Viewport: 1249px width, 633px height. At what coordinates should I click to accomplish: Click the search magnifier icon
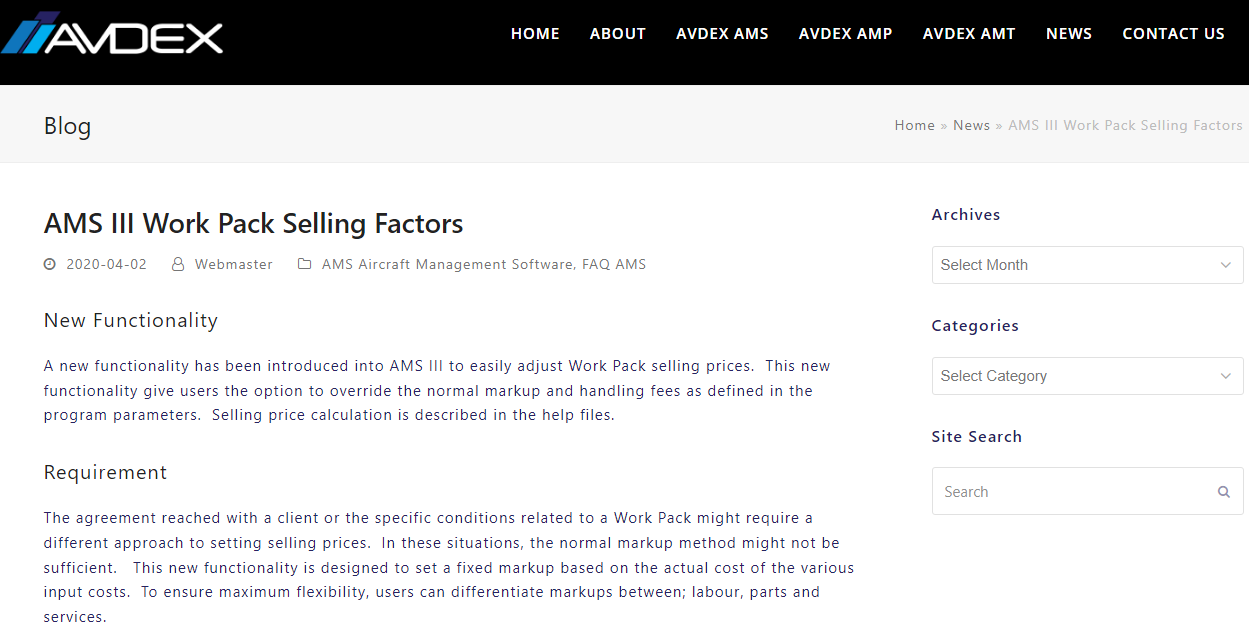[x=1223, y=492]
